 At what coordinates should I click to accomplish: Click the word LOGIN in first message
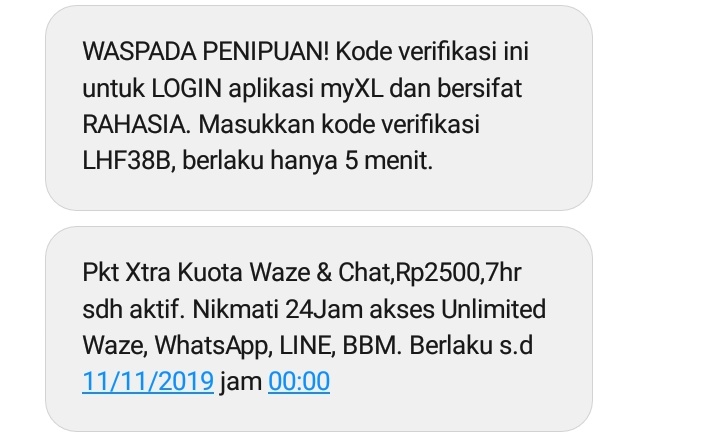186,88
